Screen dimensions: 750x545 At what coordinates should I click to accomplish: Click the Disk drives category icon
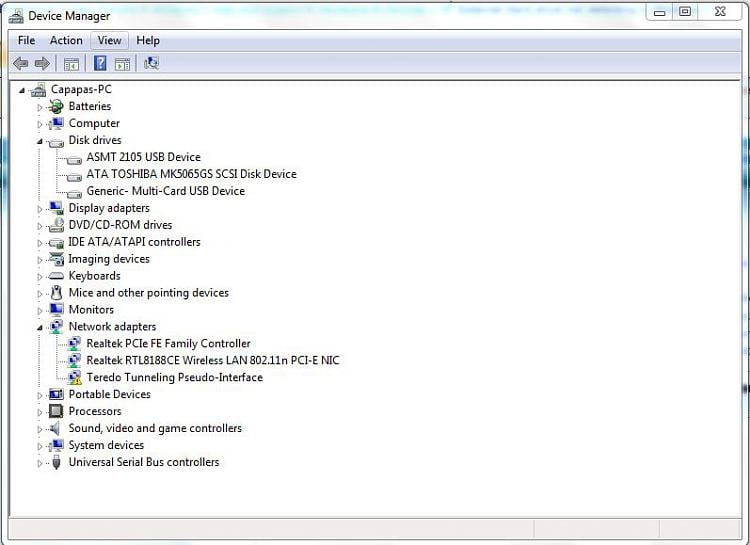[x=56, y=142]
